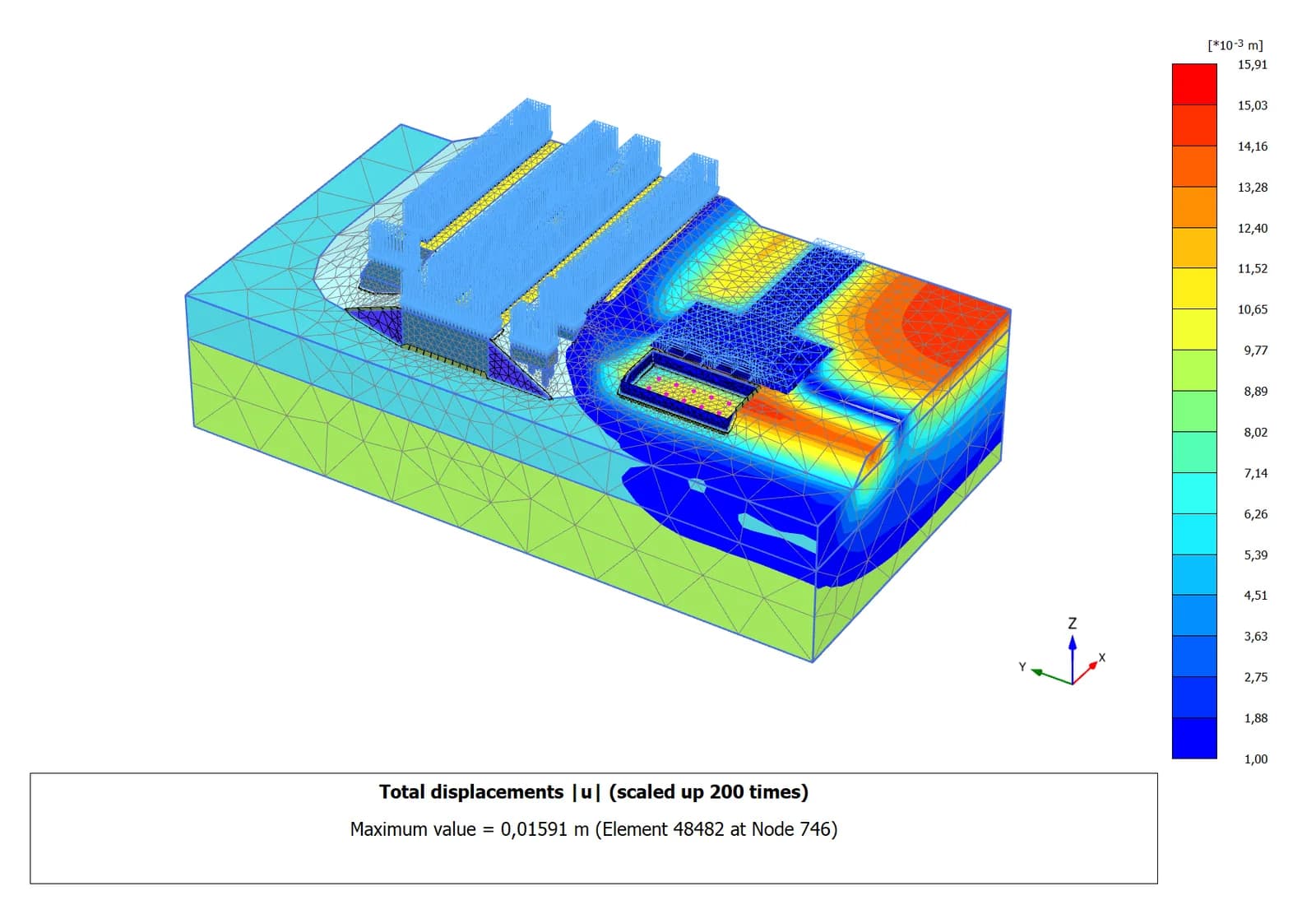Click the legend value 14,16
The image size is (1316, 914).
point(1252,146)
